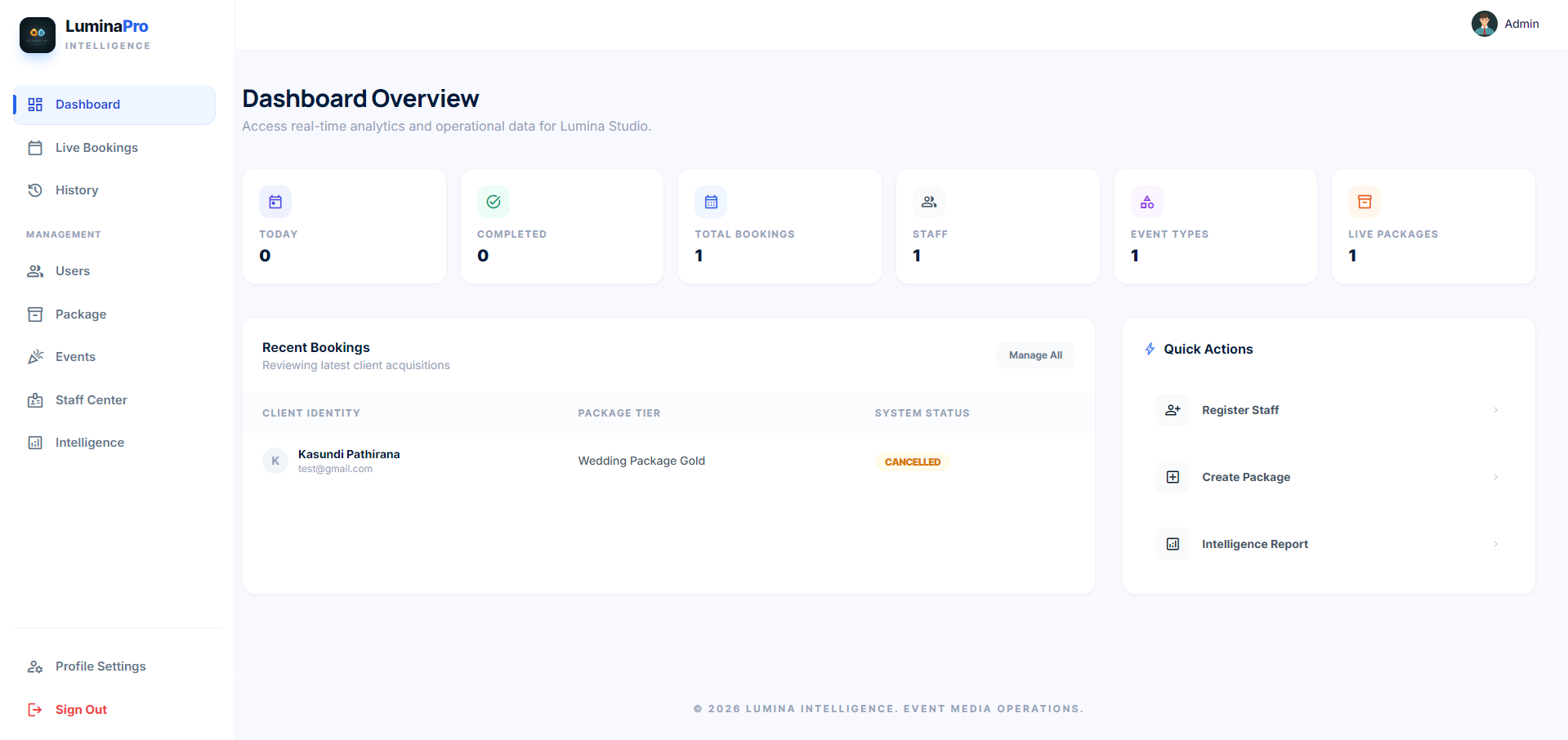Click the Quick Actions lightning bolt icon
The image size is (1568, 740).
pos(1150,349)
